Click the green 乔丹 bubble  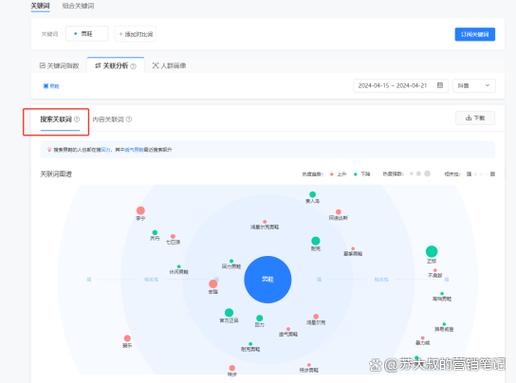coord(155,232)
